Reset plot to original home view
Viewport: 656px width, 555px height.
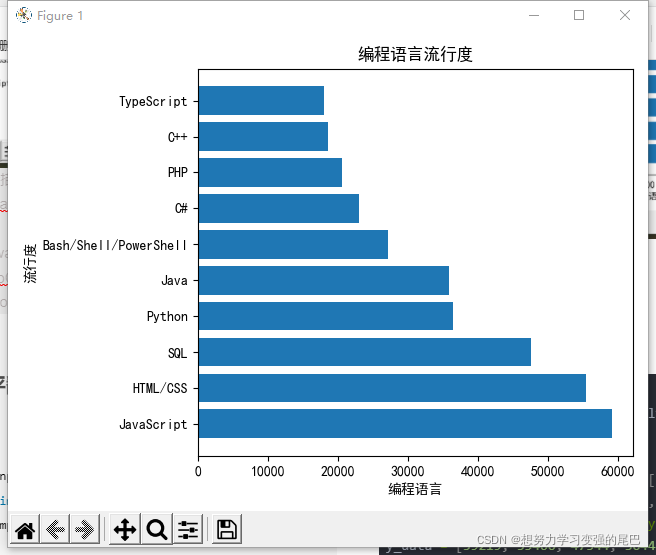click(25, 529)
